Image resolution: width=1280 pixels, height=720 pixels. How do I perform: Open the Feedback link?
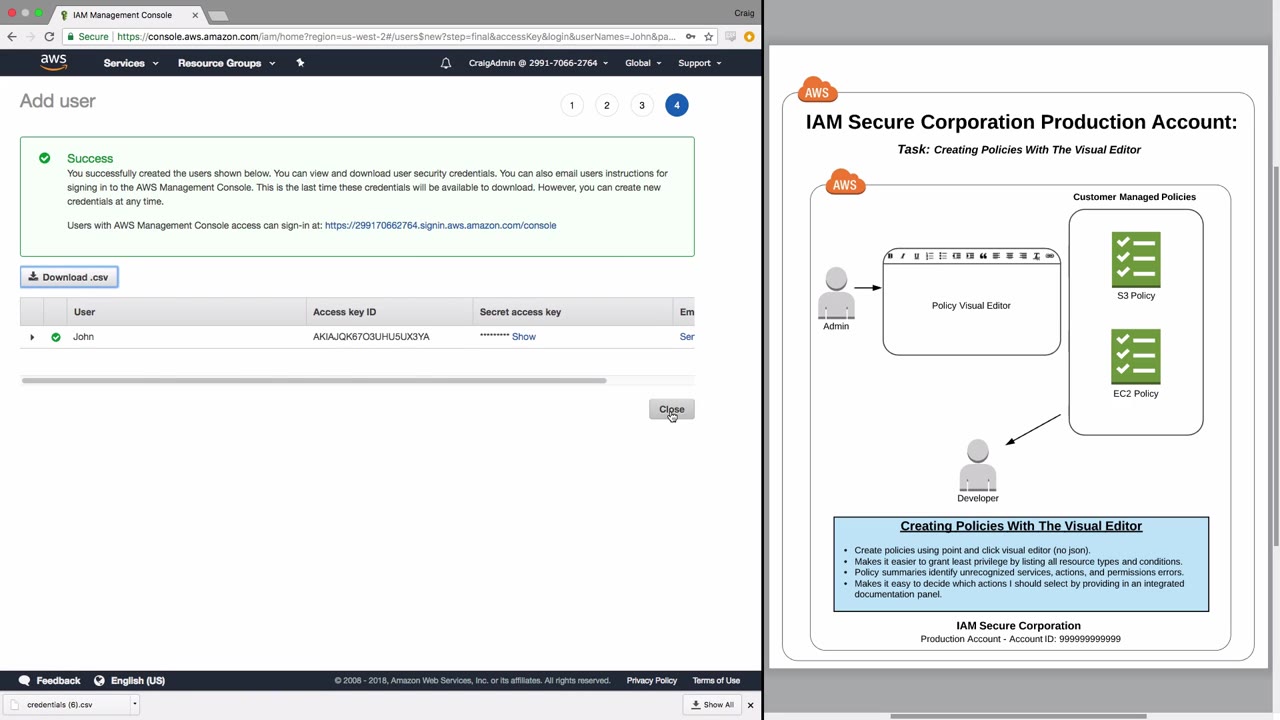tap(49, 681)
